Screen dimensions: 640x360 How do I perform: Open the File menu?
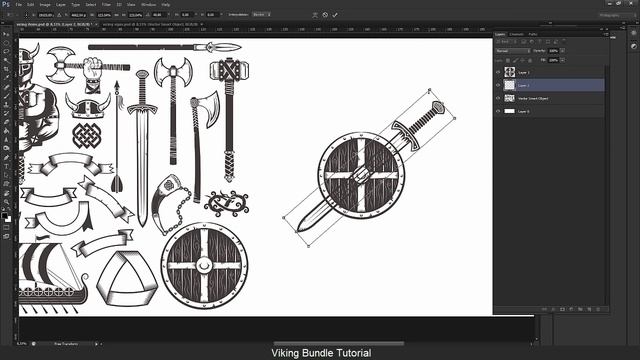18,4
